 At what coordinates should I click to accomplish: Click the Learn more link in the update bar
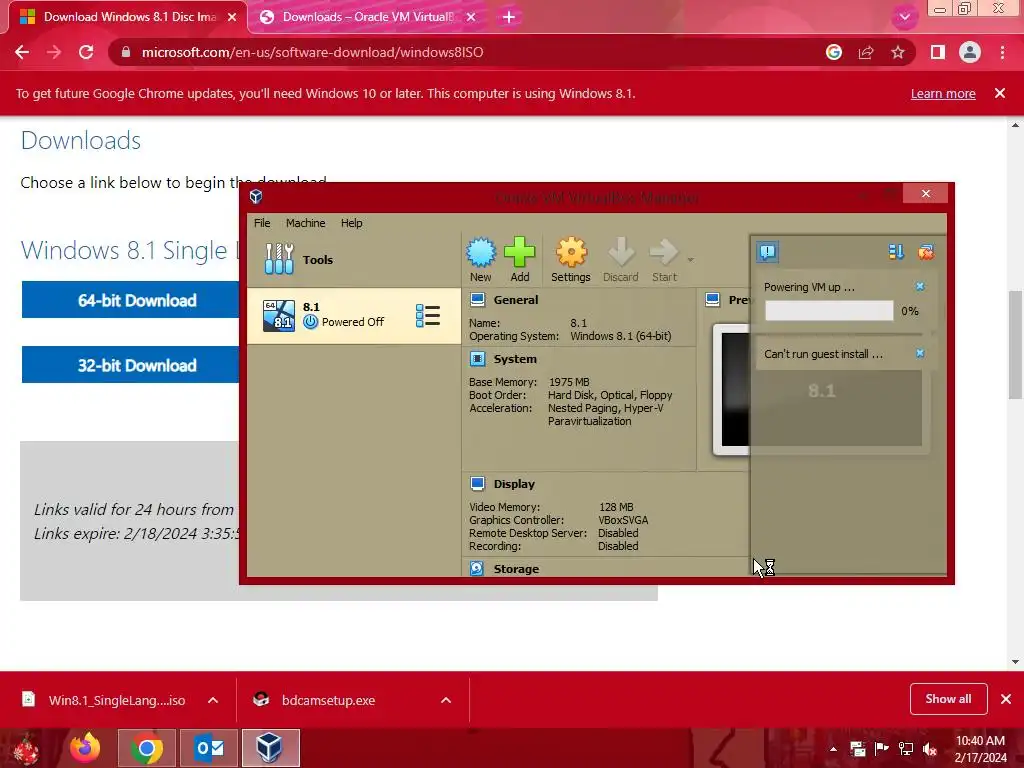(943, 93)
